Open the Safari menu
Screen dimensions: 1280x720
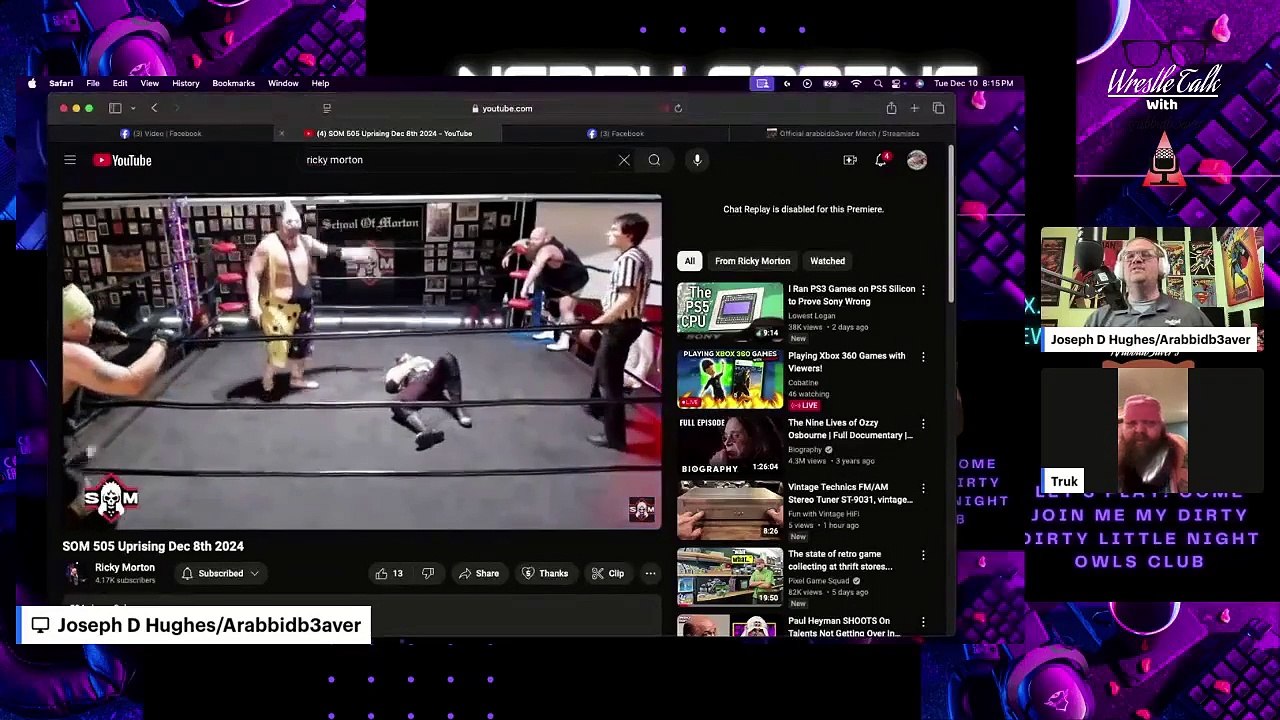[61, 83]
